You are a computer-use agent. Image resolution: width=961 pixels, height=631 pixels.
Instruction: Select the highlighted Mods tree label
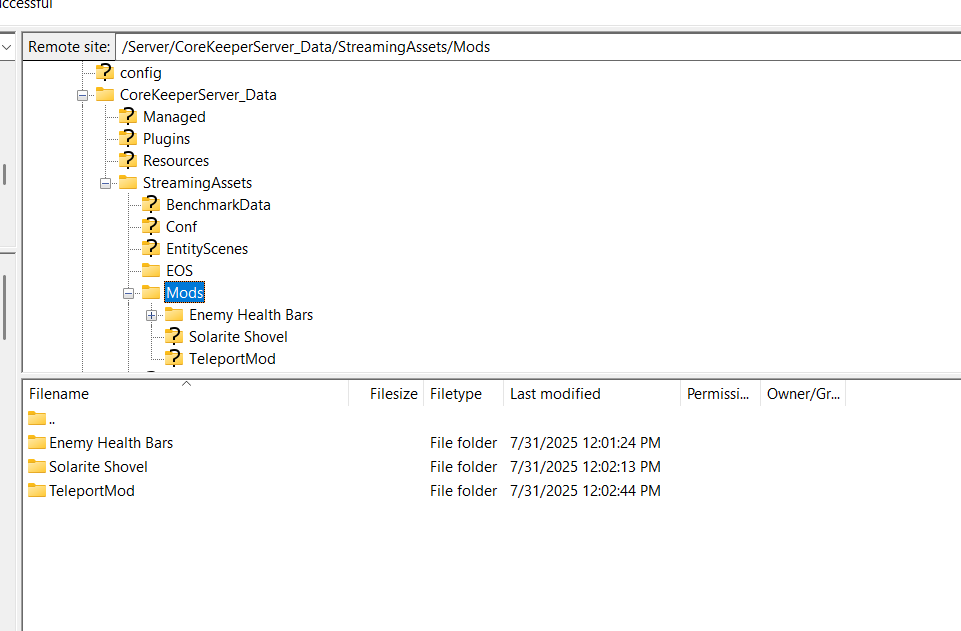184,293
